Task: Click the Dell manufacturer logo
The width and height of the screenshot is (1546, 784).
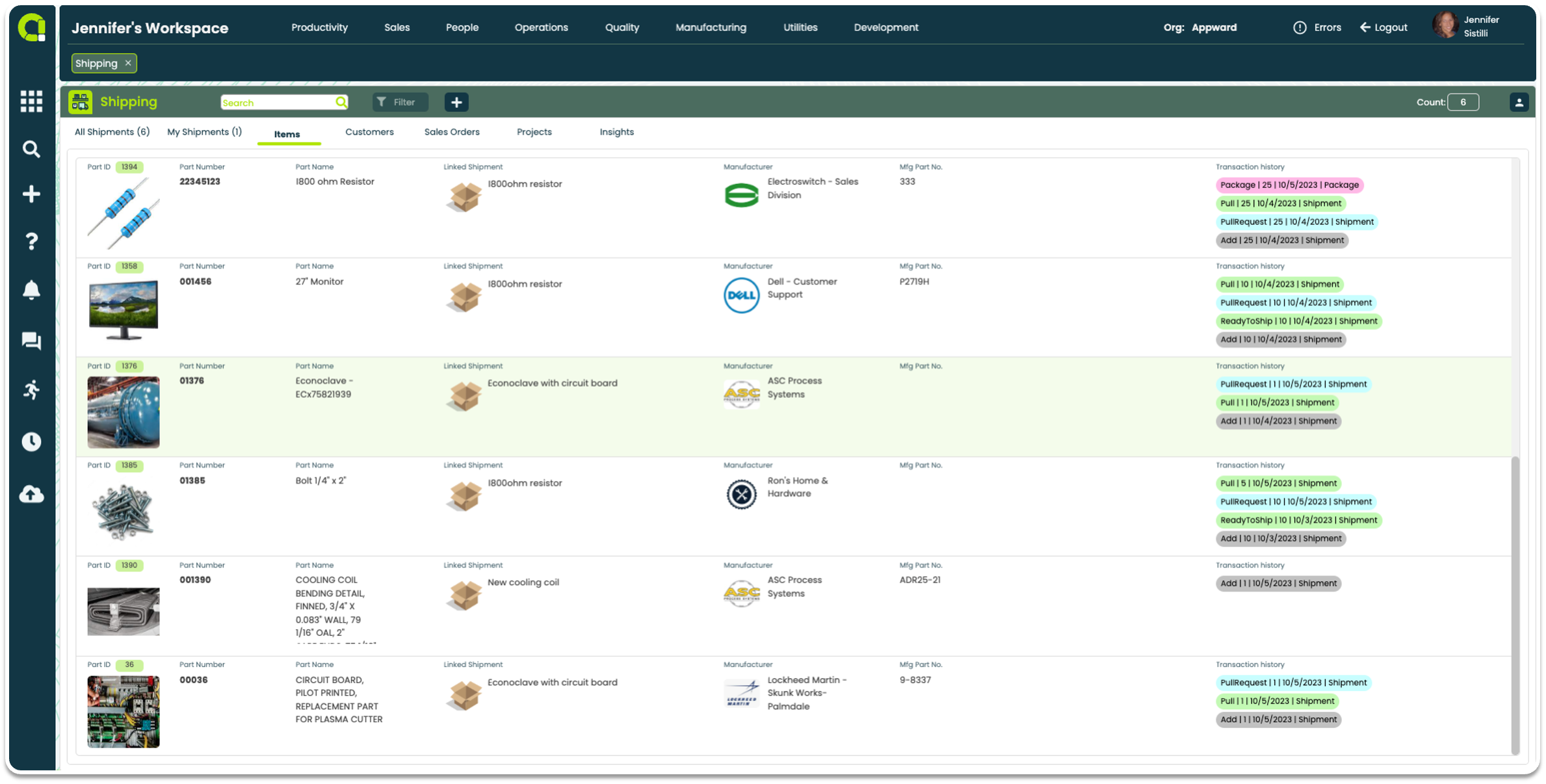Action: (x=741, y=295)
